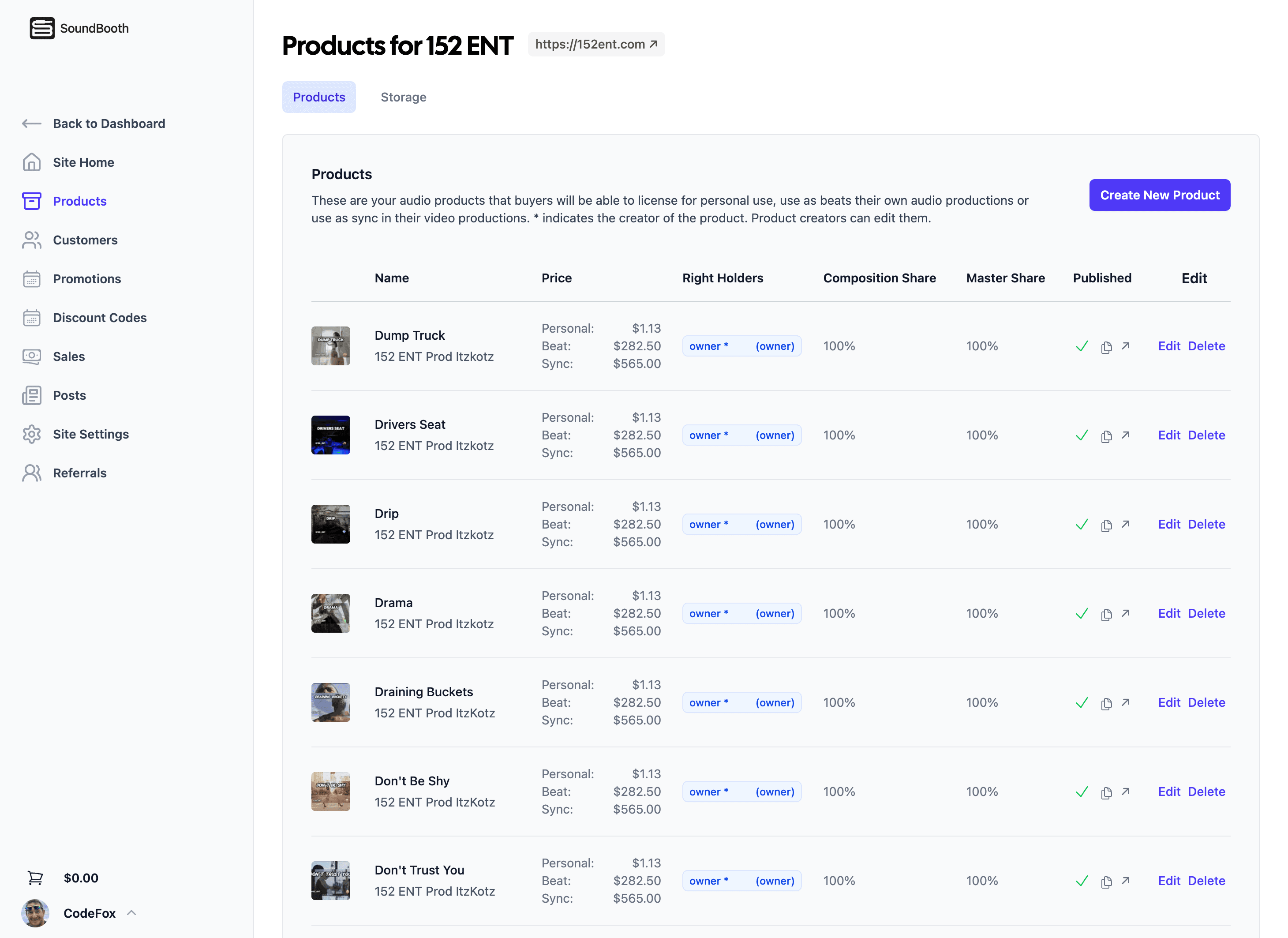Select the Products tab

[x=318, y=97]
